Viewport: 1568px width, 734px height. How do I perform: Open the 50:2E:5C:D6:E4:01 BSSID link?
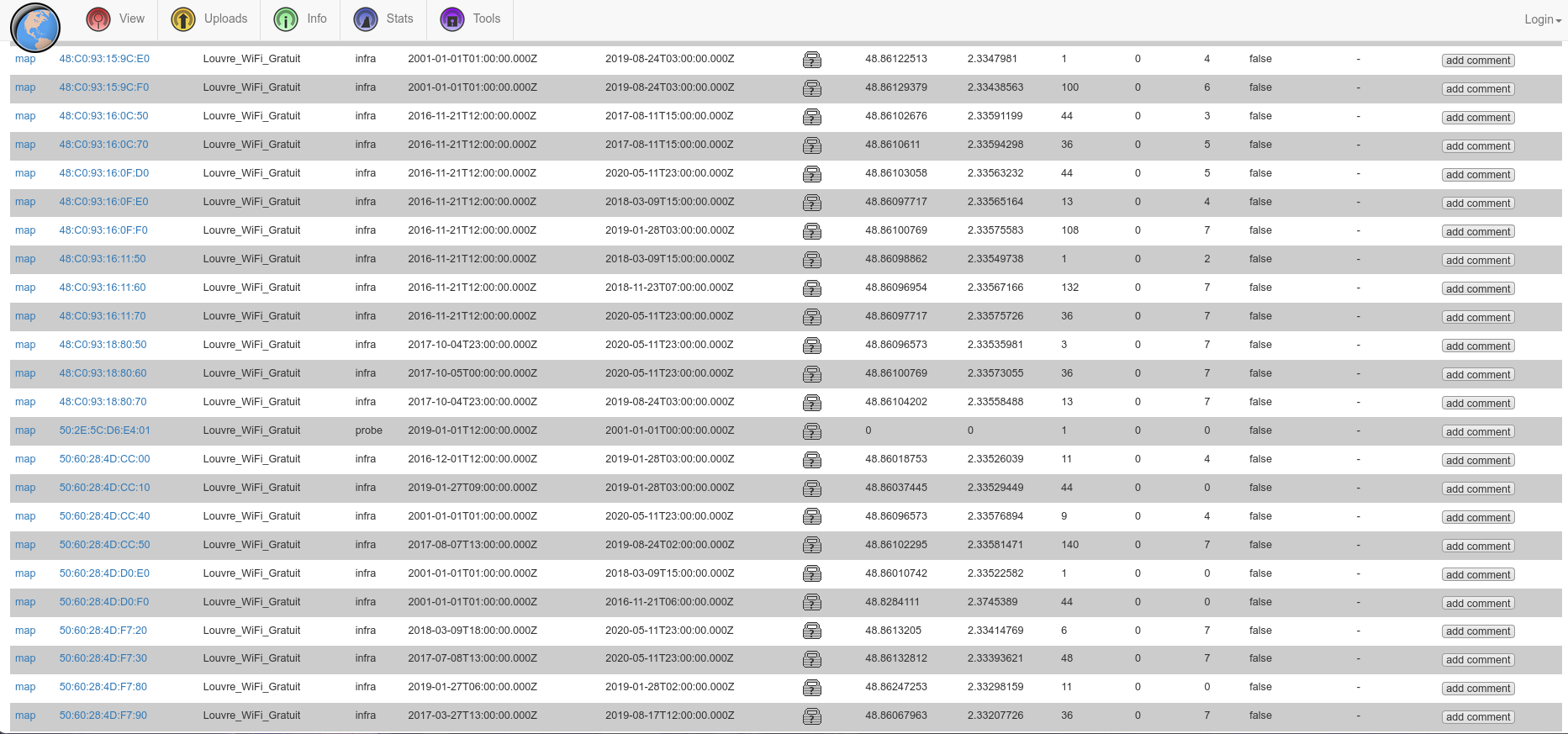pos(104,430)
